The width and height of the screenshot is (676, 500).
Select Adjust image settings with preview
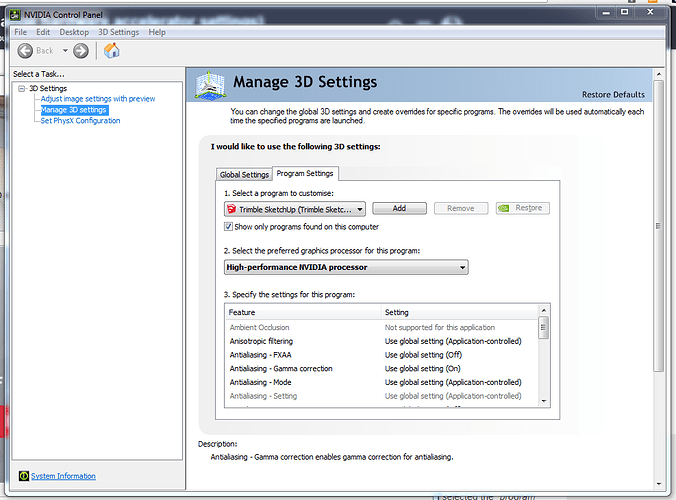click(98, 99)
